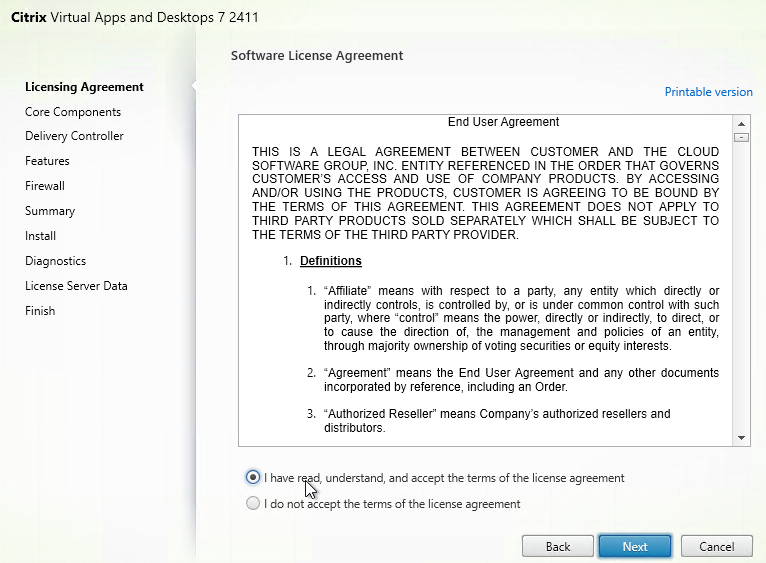766x563 pixels.
Task: Click the license scrollbar thumb
Action: tap(741, 137)
